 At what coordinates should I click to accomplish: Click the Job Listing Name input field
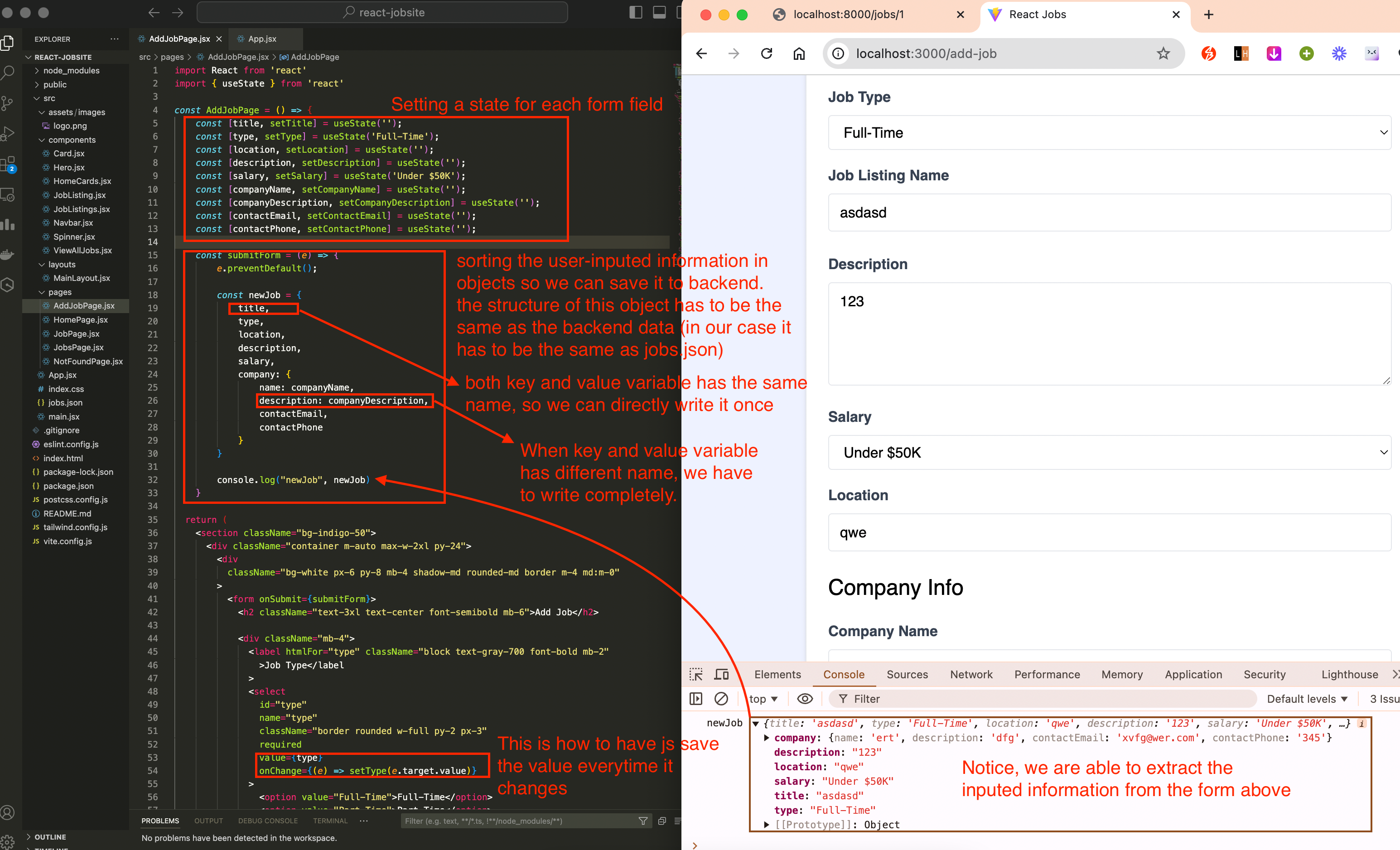coord(1110,212)
